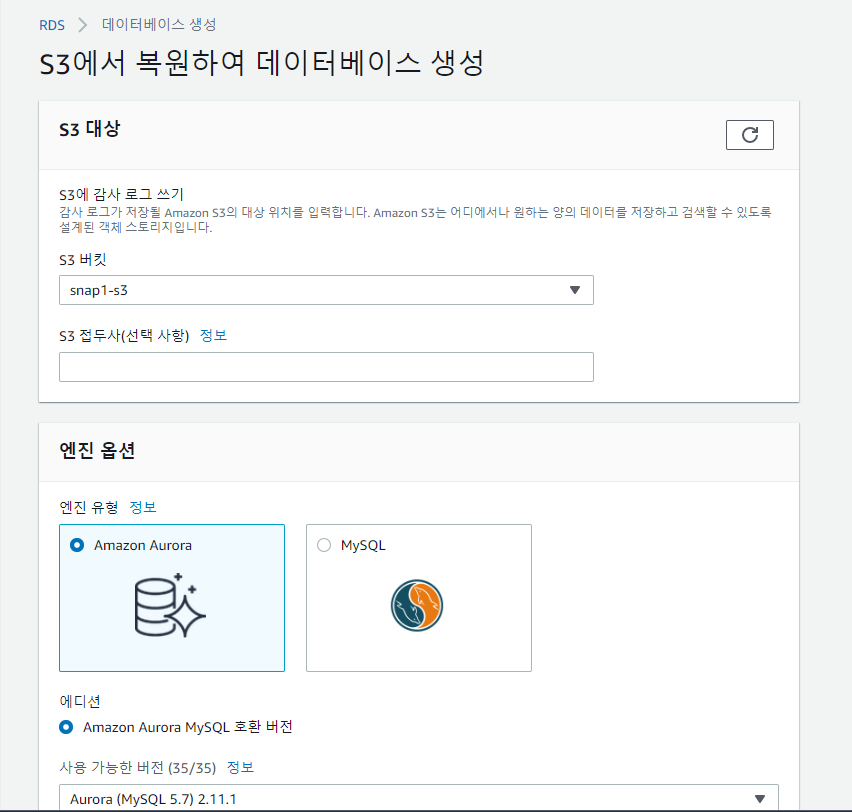Click the S3에서 복원하여 데이터베이스 생성 page title

click(261, 63)
